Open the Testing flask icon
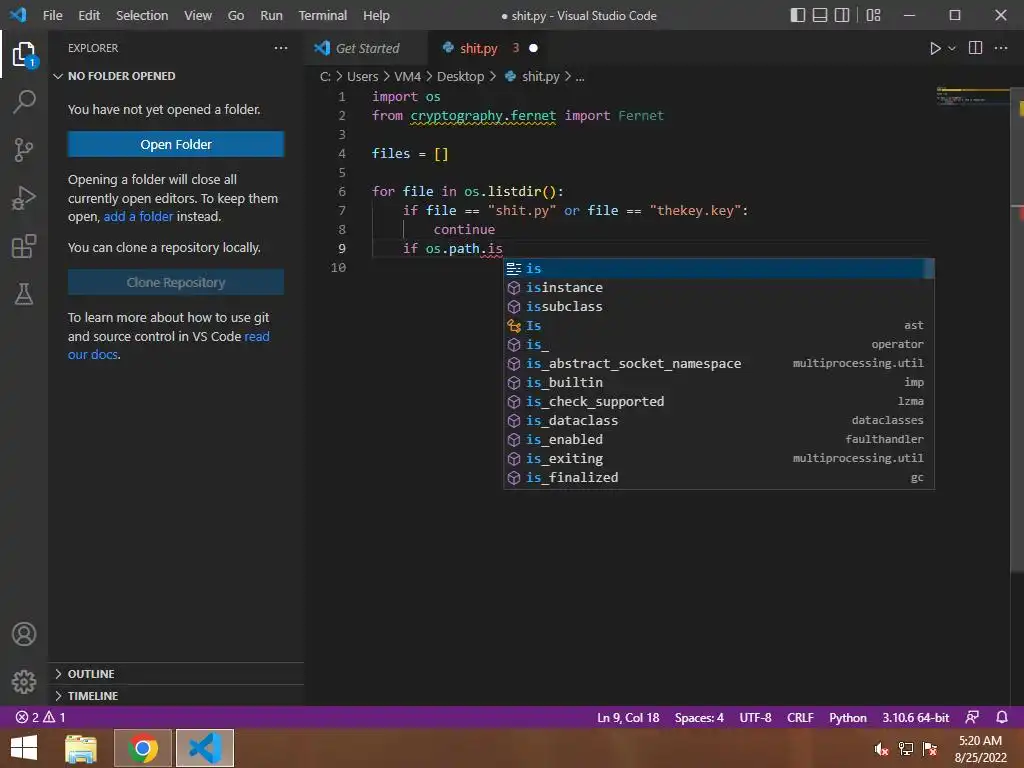 [24, 294]
